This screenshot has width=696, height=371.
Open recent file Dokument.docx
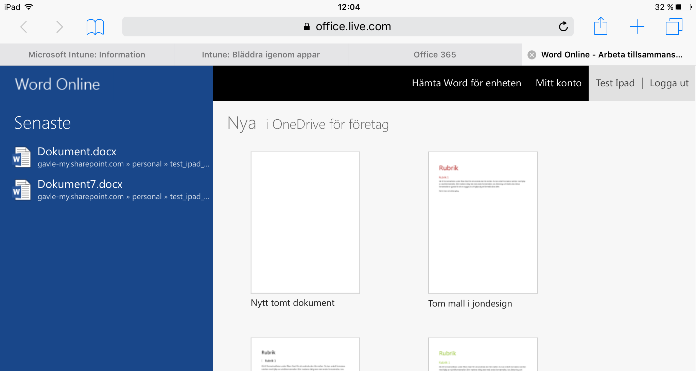pyautogui.click(x=77, y=151)
